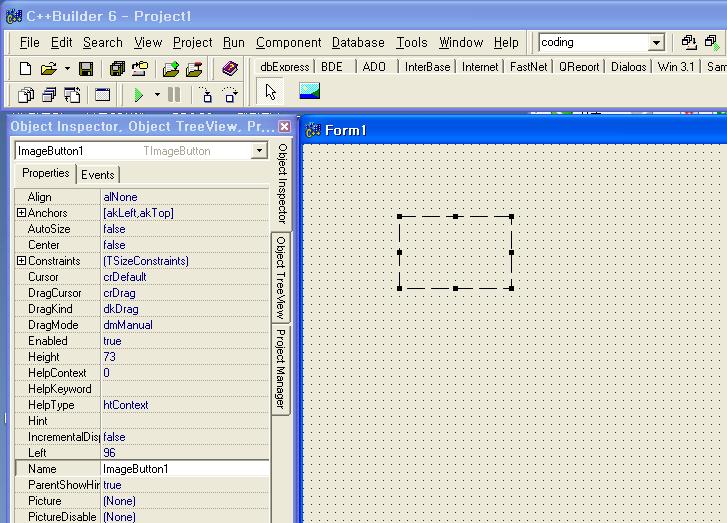Image resolution: width=727 pixels, height=523 pixels.
Task: Switch to Project Manager vertical tab
Action: click(281, 368)
